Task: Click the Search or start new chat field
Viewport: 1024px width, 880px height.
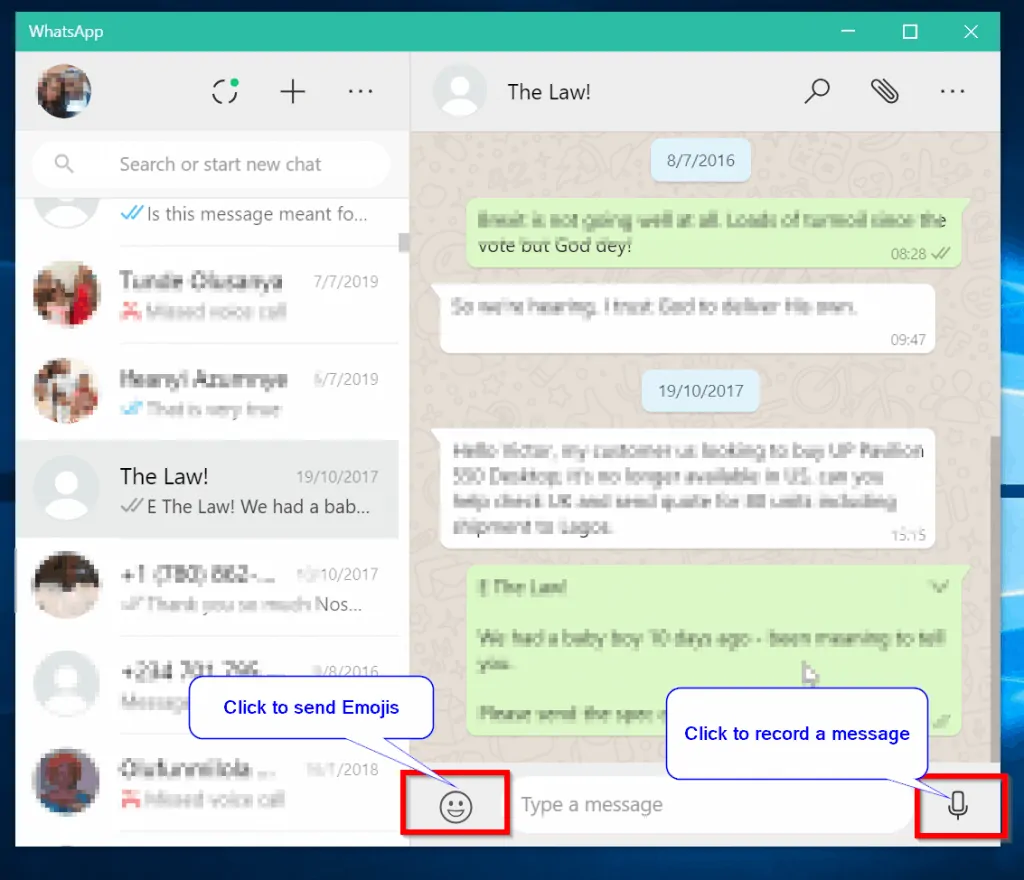Action: pos(220,164)
